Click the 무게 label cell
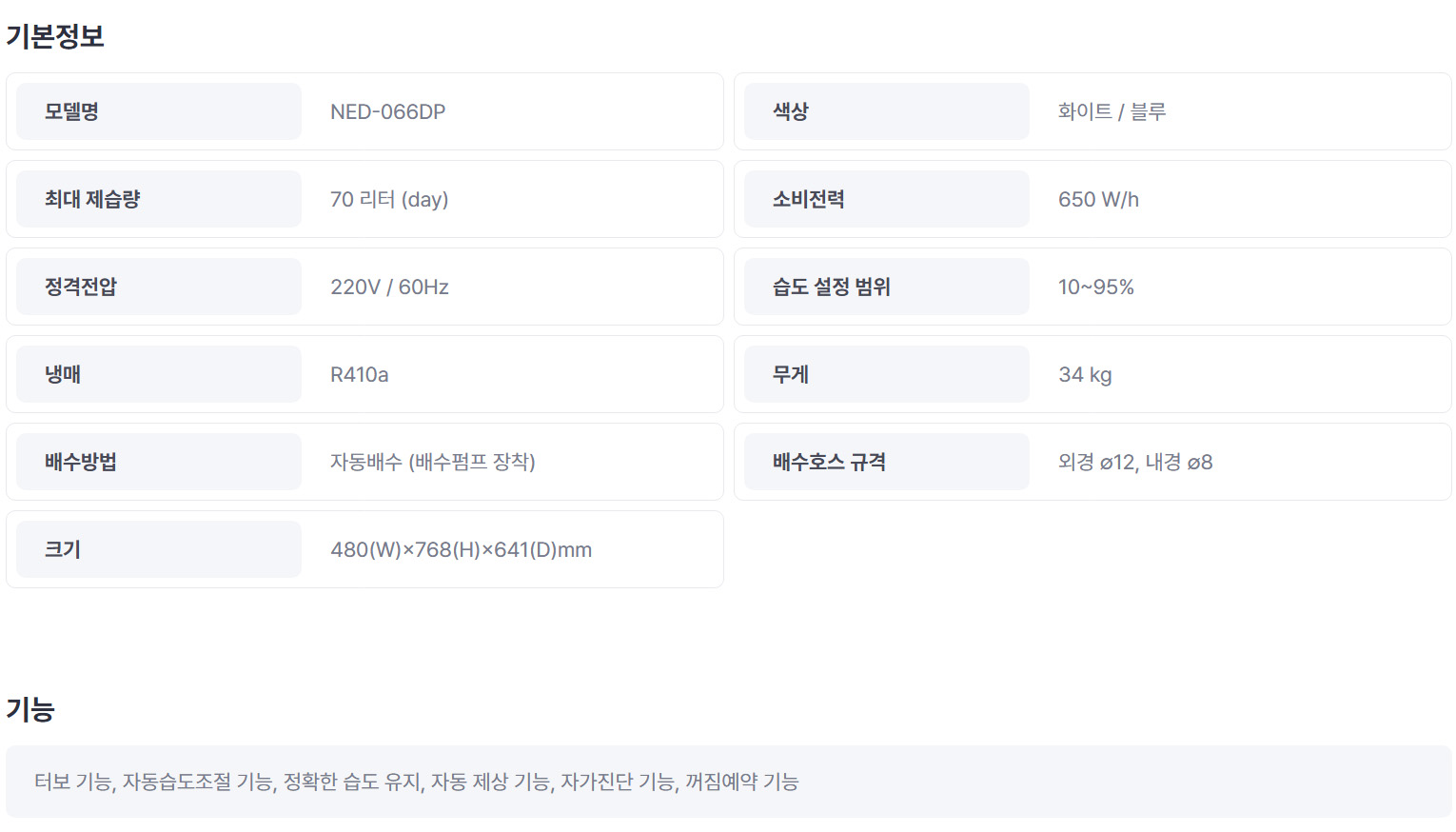1456x832 pixels. click(886, 374)
